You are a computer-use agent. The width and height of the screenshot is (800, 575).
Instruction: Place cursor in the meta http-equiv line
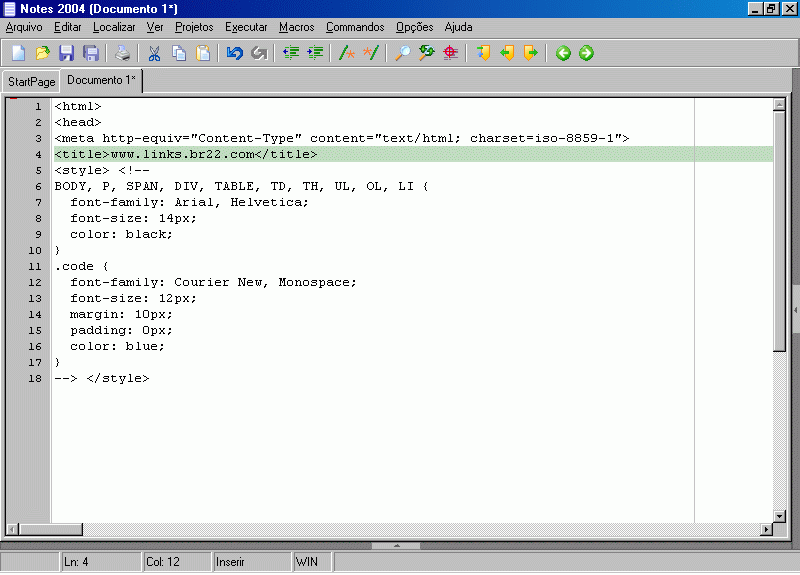tap(342, 138)
